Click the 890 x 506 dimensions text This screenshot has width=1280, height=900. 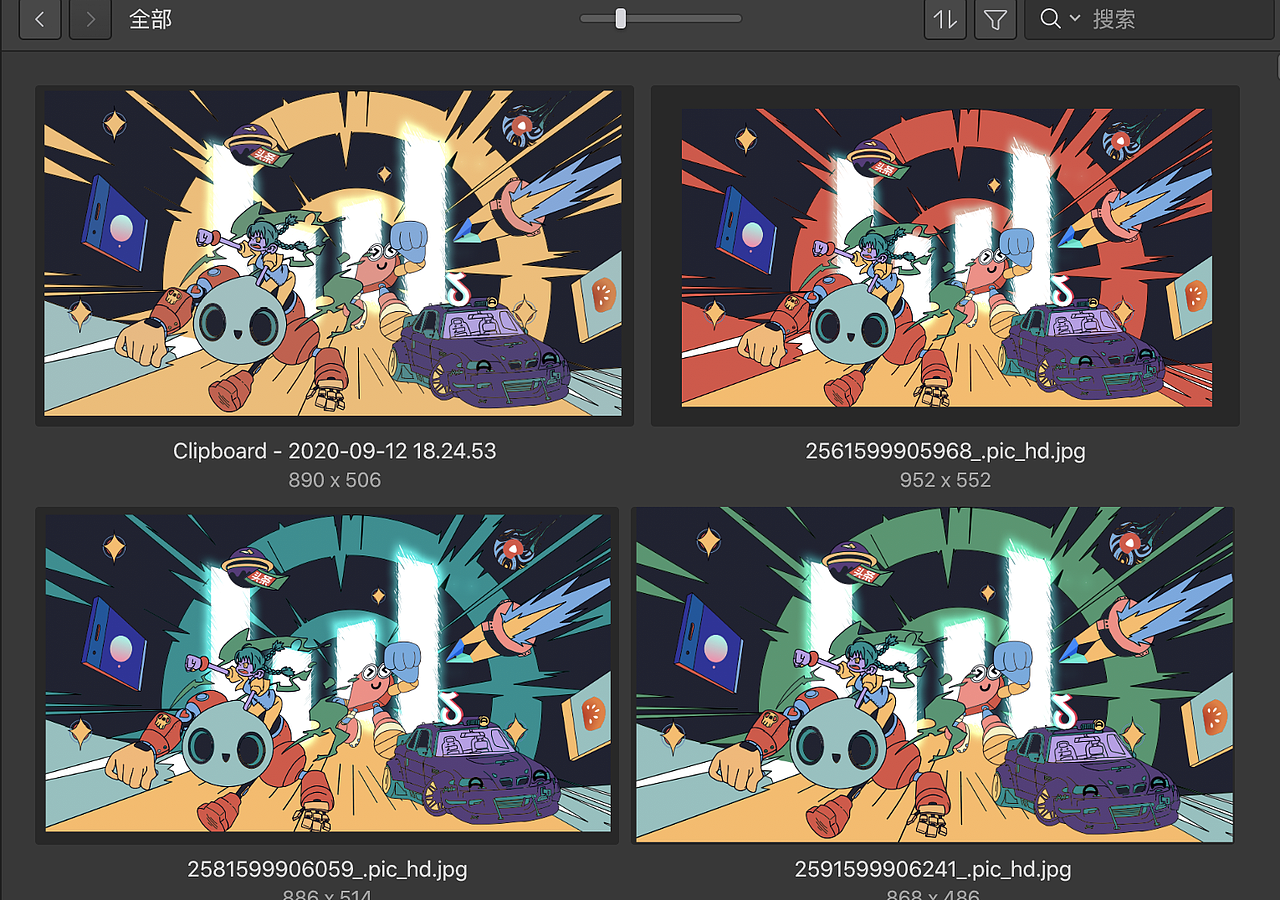334,480
